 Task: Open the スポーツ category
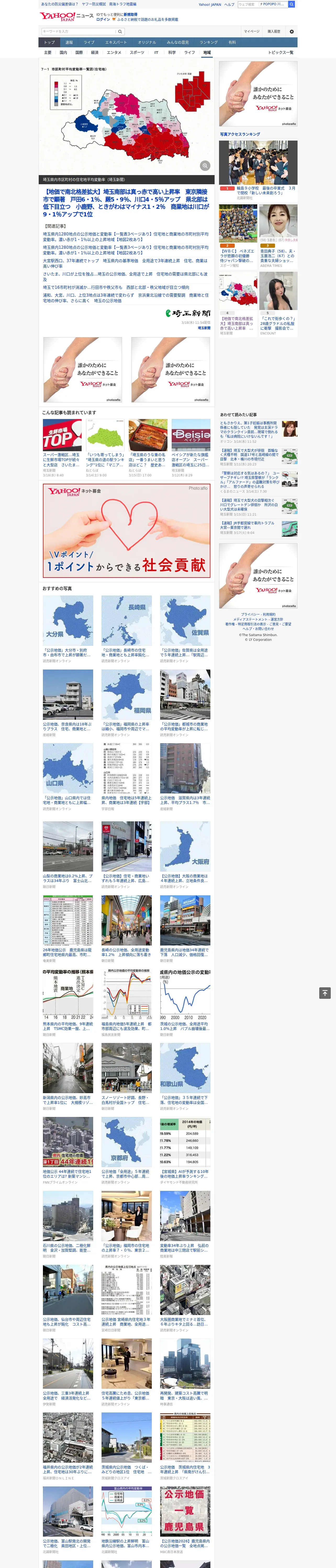click(x=137, y=53)
